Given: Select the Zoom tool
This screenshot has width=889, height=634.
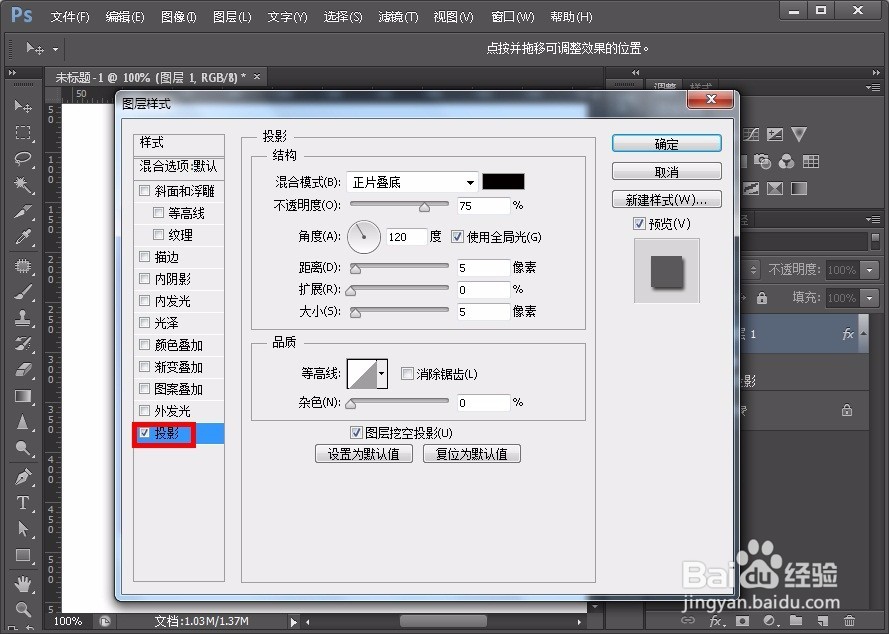Looking at the screenshot, I should pyautogui.click(x=23, y=609).
